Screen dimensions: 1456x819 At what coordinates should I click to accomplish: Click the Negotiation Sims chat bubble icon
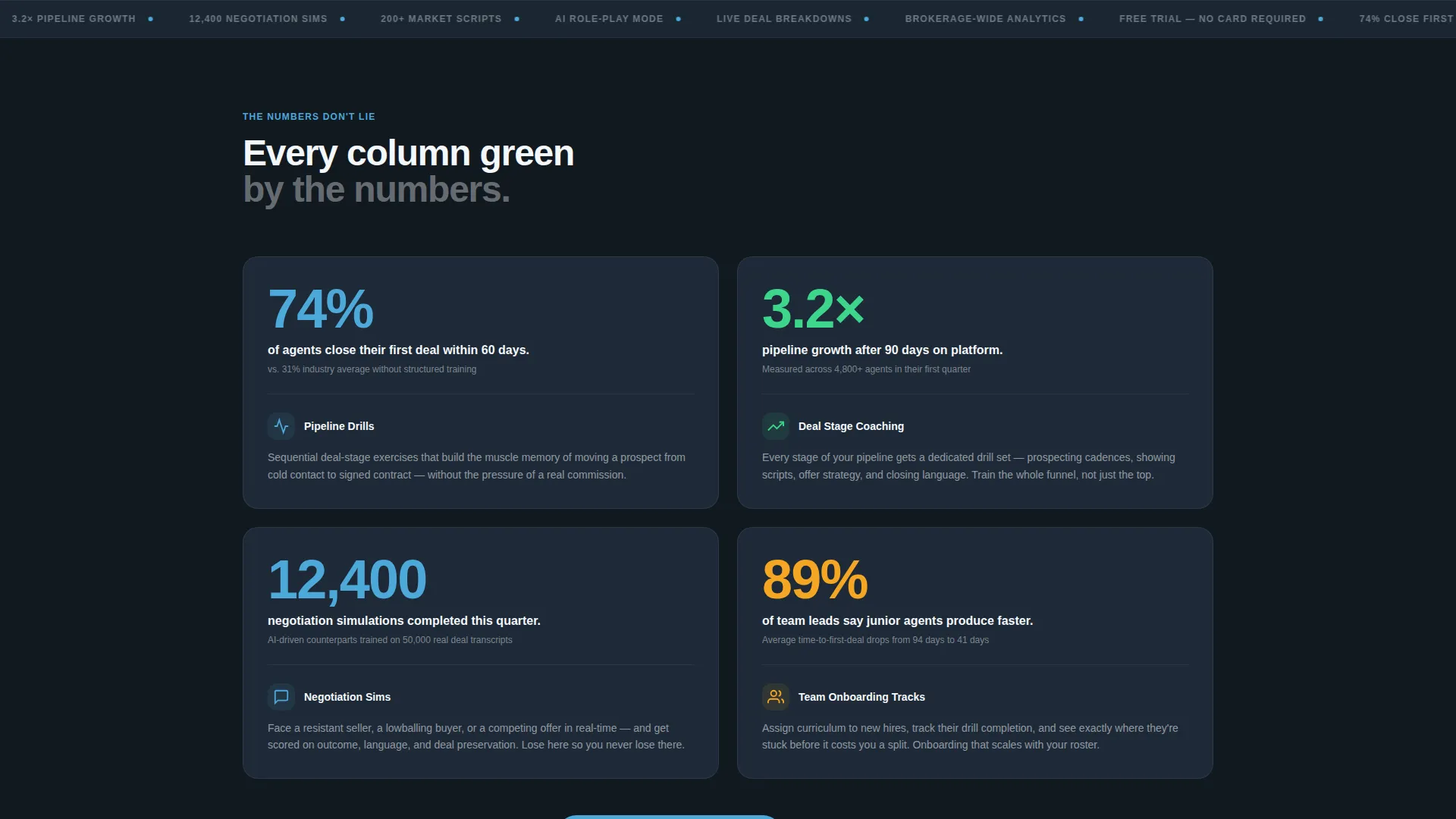pyautogui.click(x=281, y=697)
